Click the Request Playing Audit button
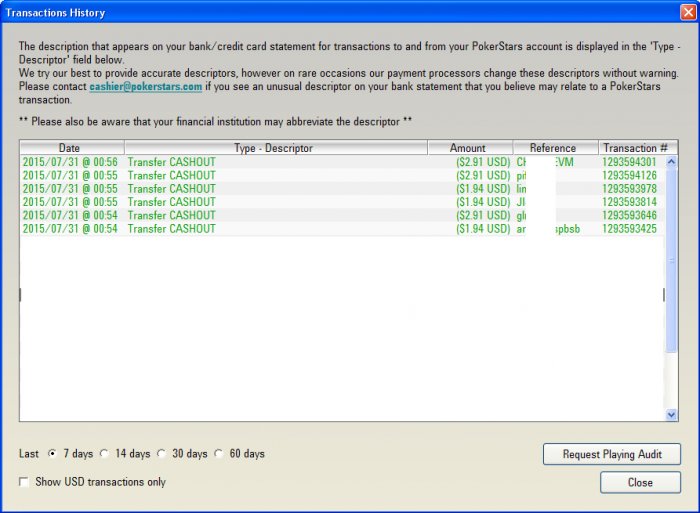700x513 pixels. (612, 454)
